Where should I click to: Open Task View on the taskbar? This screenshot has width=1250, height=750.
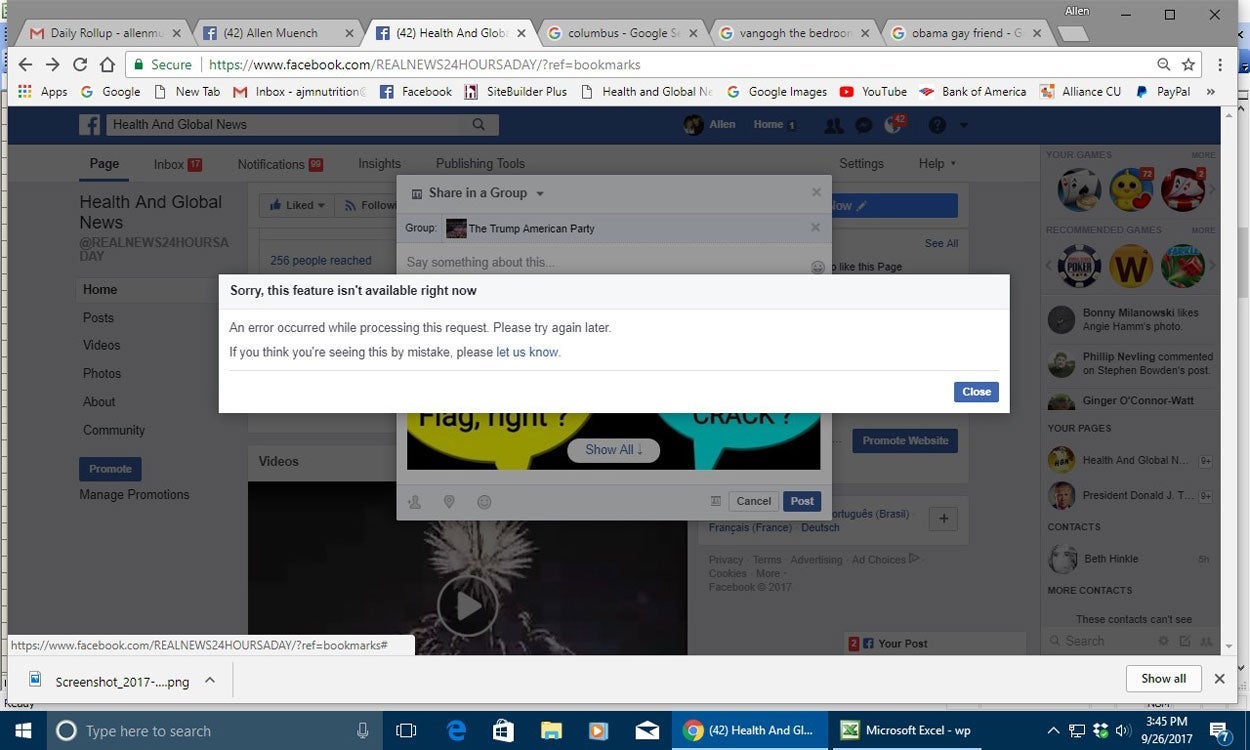click(x=406, y=730)
